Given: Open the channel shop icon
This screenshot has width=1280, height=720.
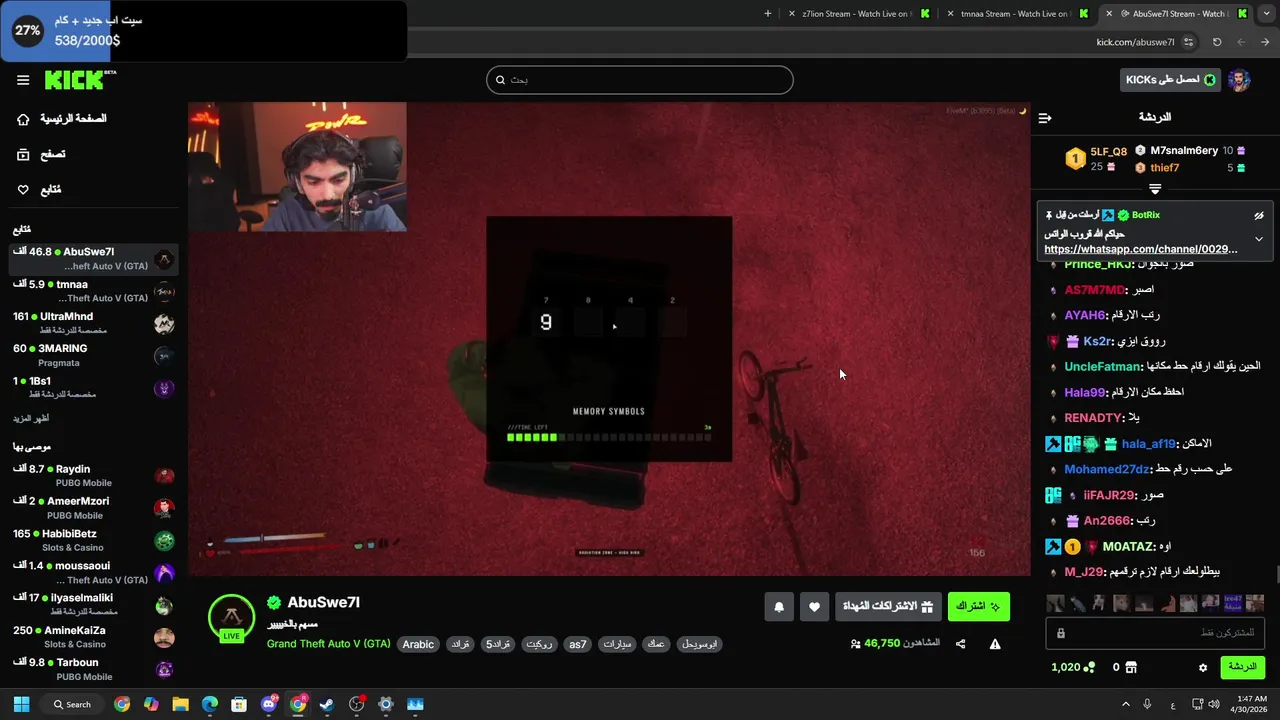Looking at the screenshot, I should [1131, 667].
